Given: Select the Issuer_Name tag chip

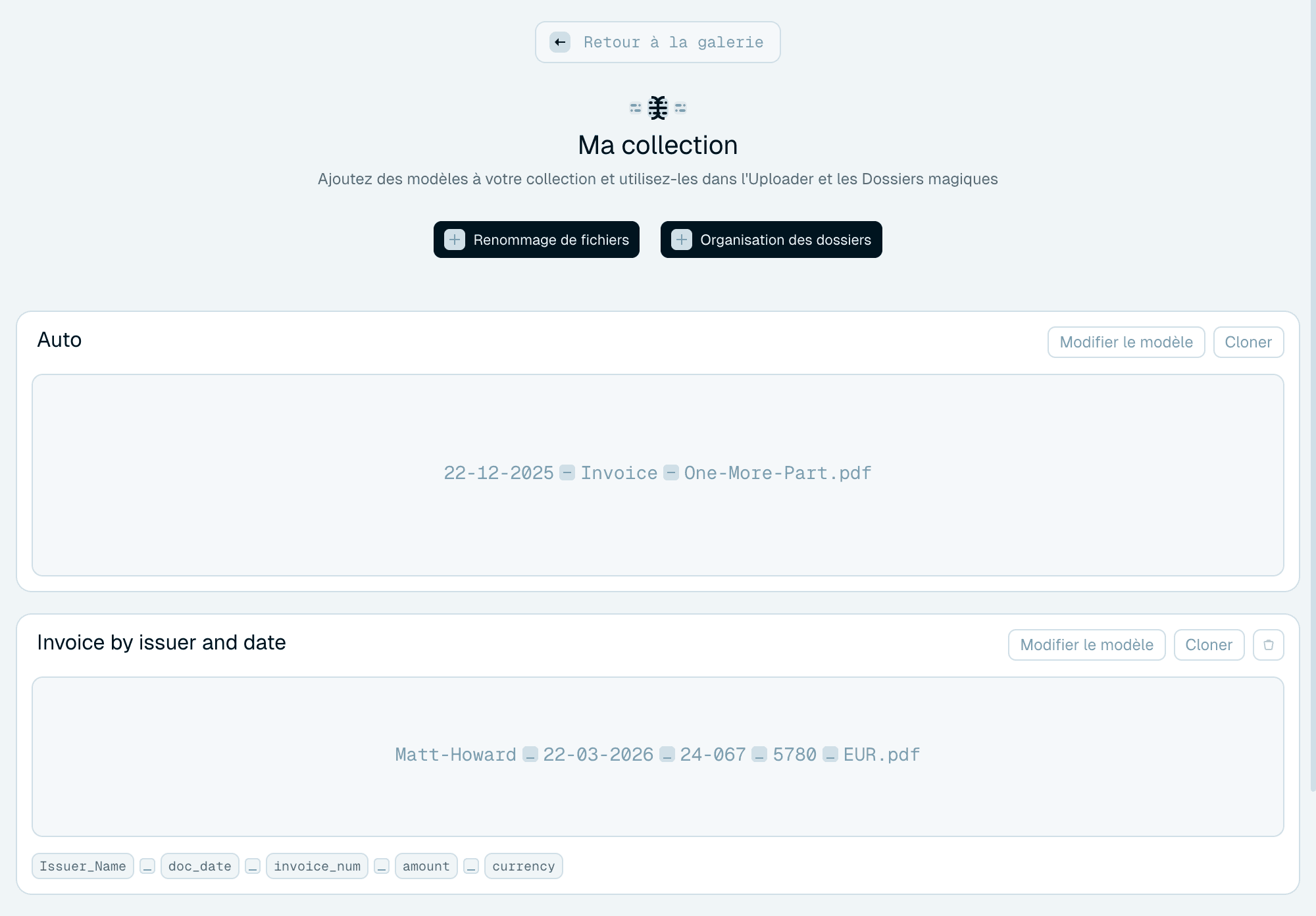Looking at the screenshot, I should (x=83, y=866).
